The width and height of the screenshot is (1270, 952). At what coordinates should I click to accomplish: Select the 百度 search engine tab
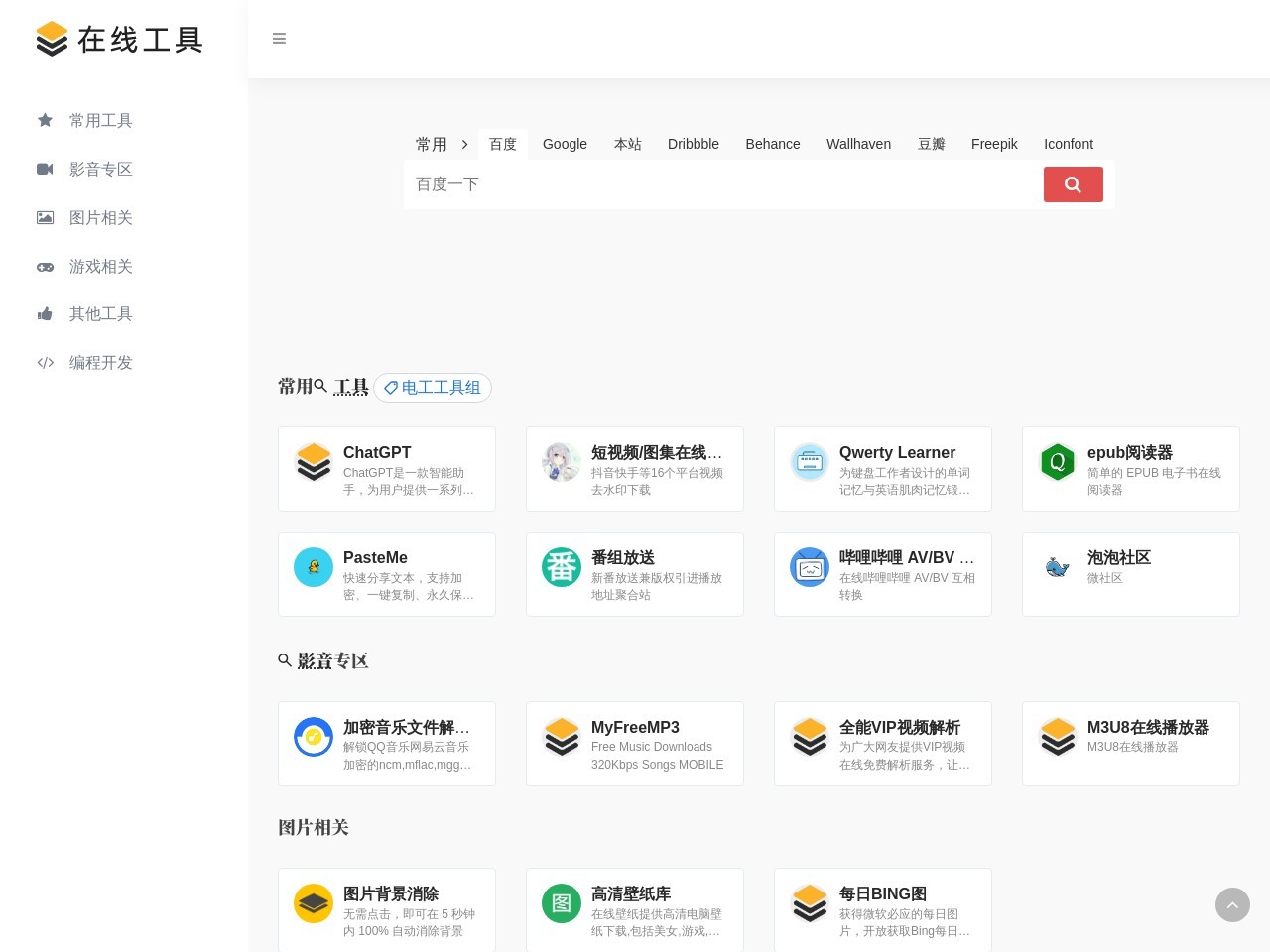click(x=503, y=144)
